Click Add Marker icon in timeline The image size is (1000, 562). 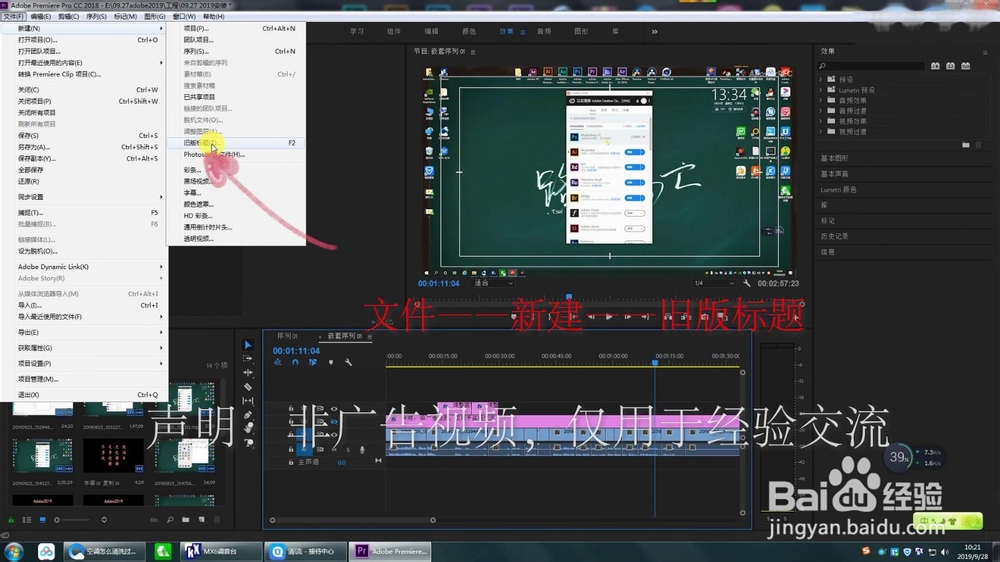(330, 362)
